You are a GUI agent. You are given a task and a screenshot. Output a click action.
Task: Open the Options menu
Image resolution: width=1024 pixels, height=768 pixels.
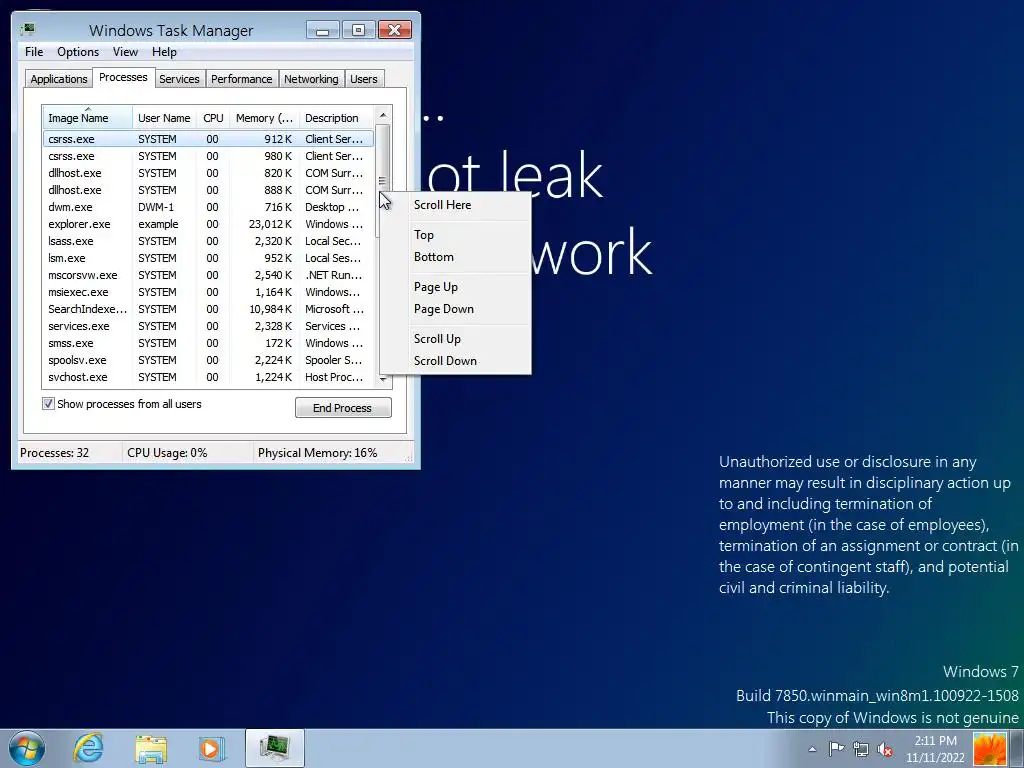[x=78, y=52]
